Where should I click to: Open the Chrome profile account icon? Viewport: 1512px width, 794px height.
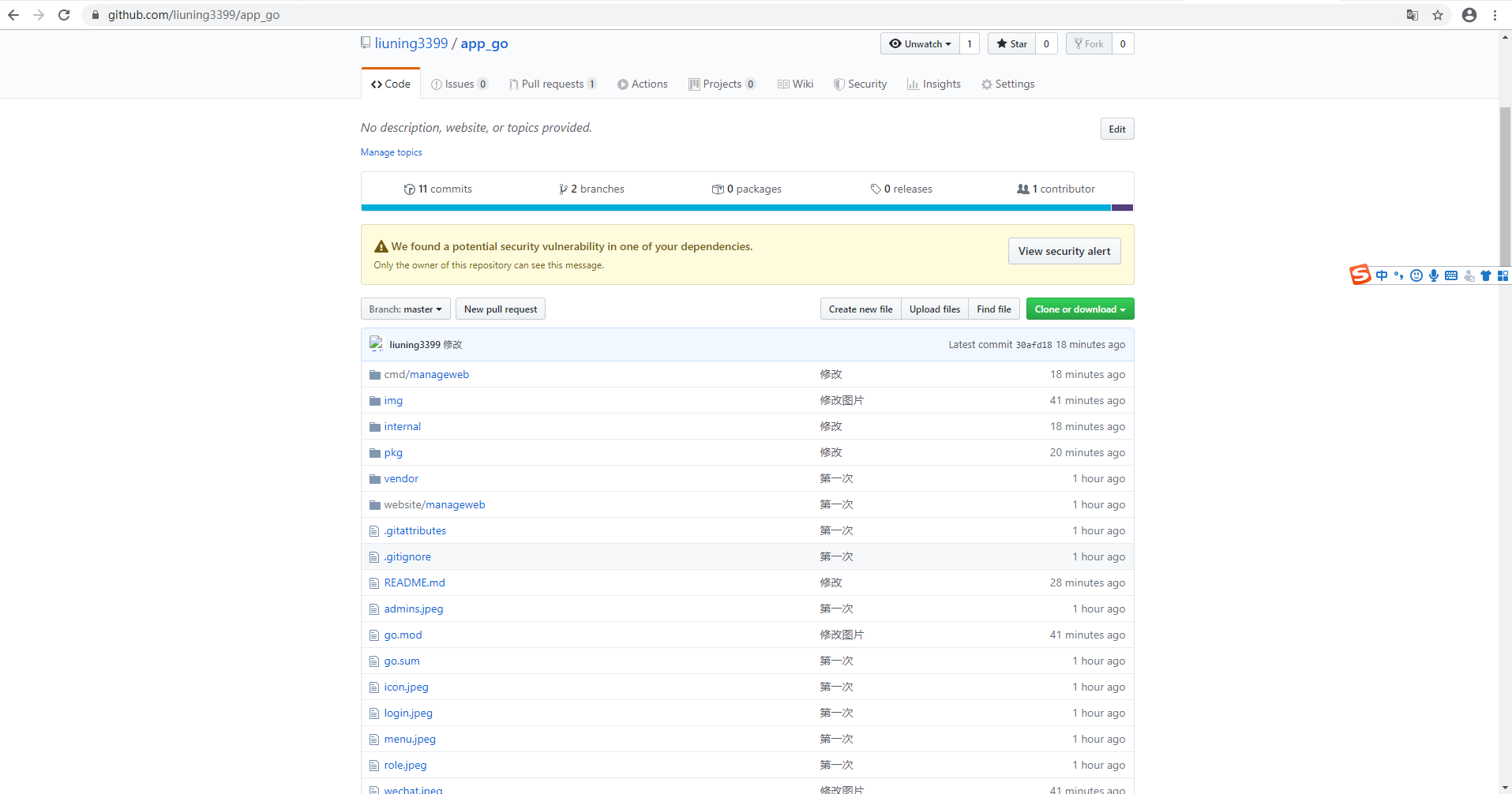[x=1469, y=15]
